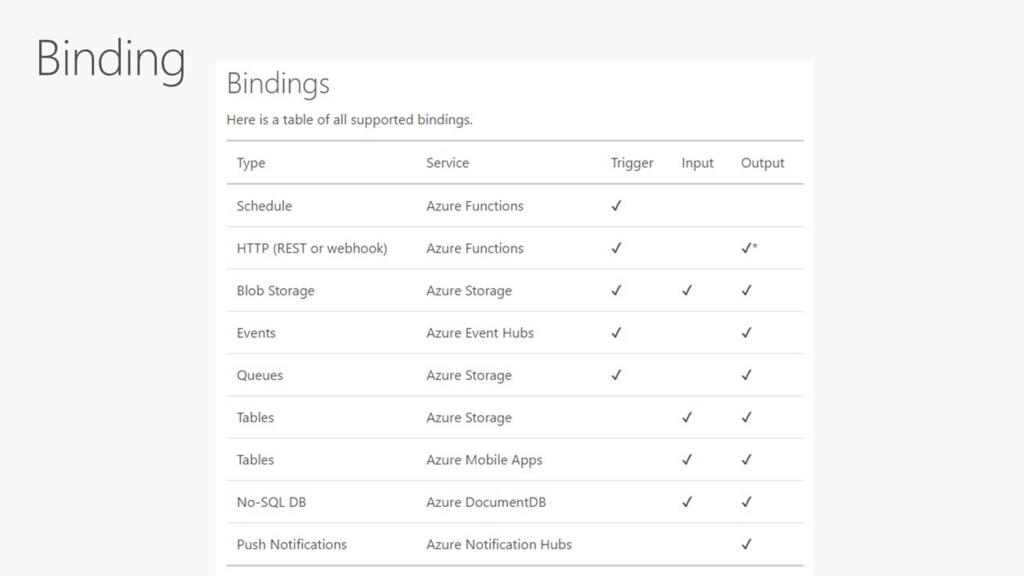Click the Output checkmark in the Events row
The height and width of the screenshot is (576, 1024).
click(746, 333)
